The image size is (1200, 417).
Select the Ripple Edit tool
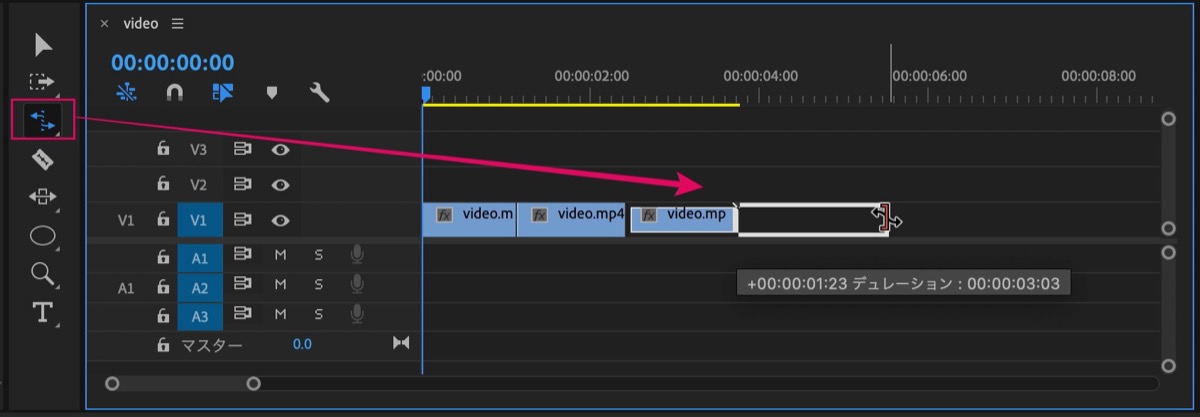[43, 120]
